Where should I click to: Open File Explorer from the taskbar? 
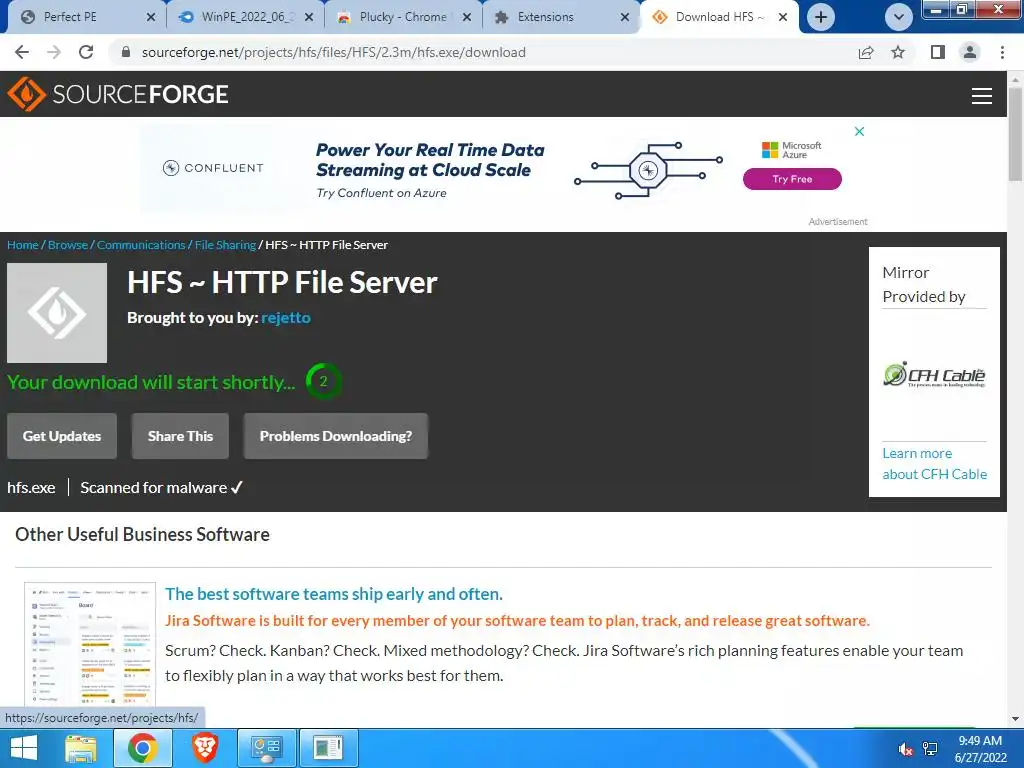tap(81, 748)
